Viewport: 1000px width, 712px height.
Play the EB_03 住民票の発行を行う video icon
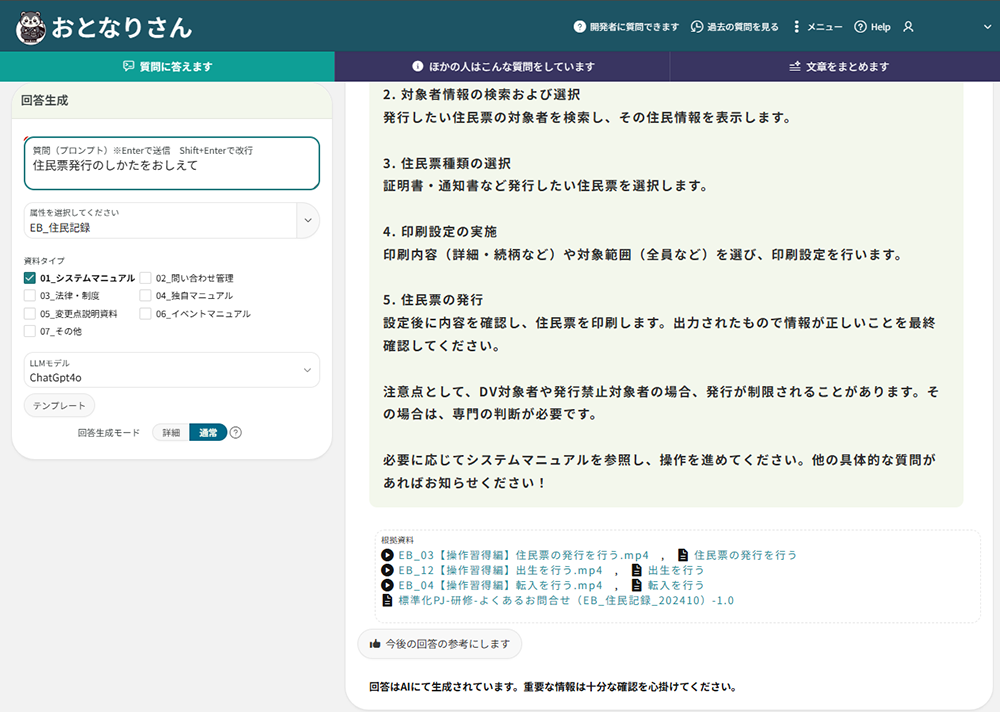(x=387, y=556)
